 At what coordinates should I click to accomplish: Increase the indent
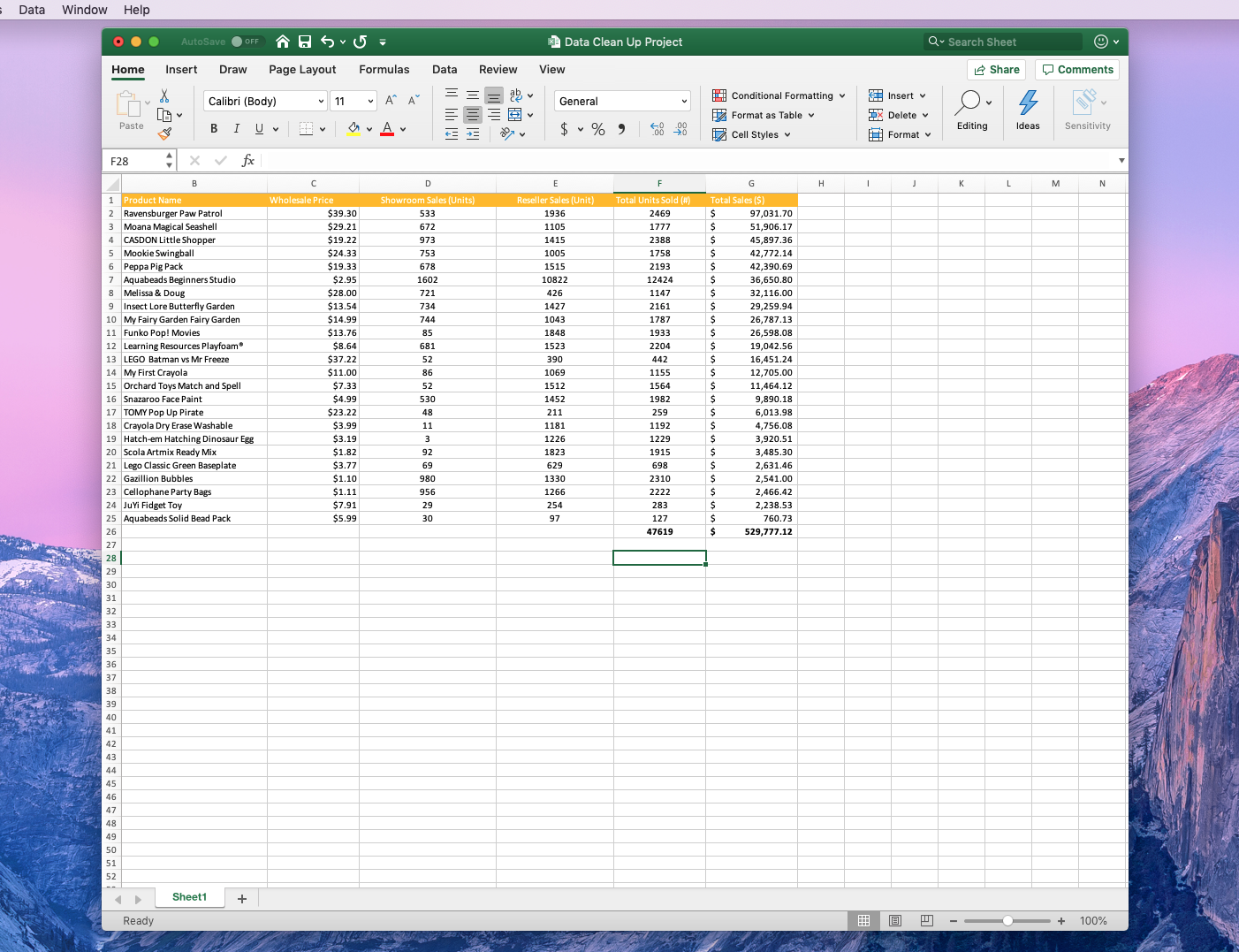(x=473, y=134)
